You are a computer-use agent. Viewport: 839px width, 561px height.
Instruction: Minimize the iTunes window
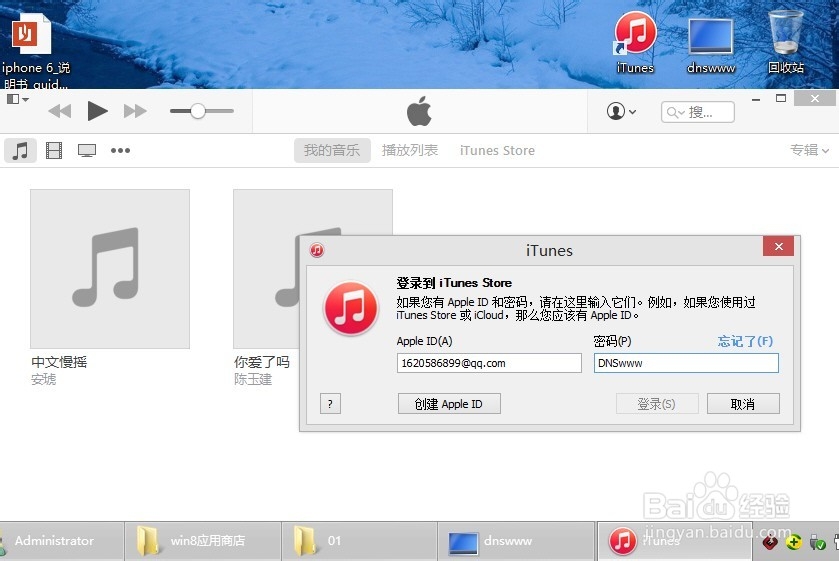coord(756,99)
